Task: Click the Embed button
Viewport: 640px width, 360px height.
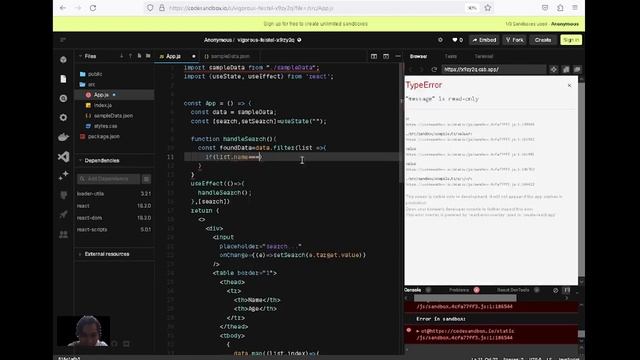Action: [484, 40]
